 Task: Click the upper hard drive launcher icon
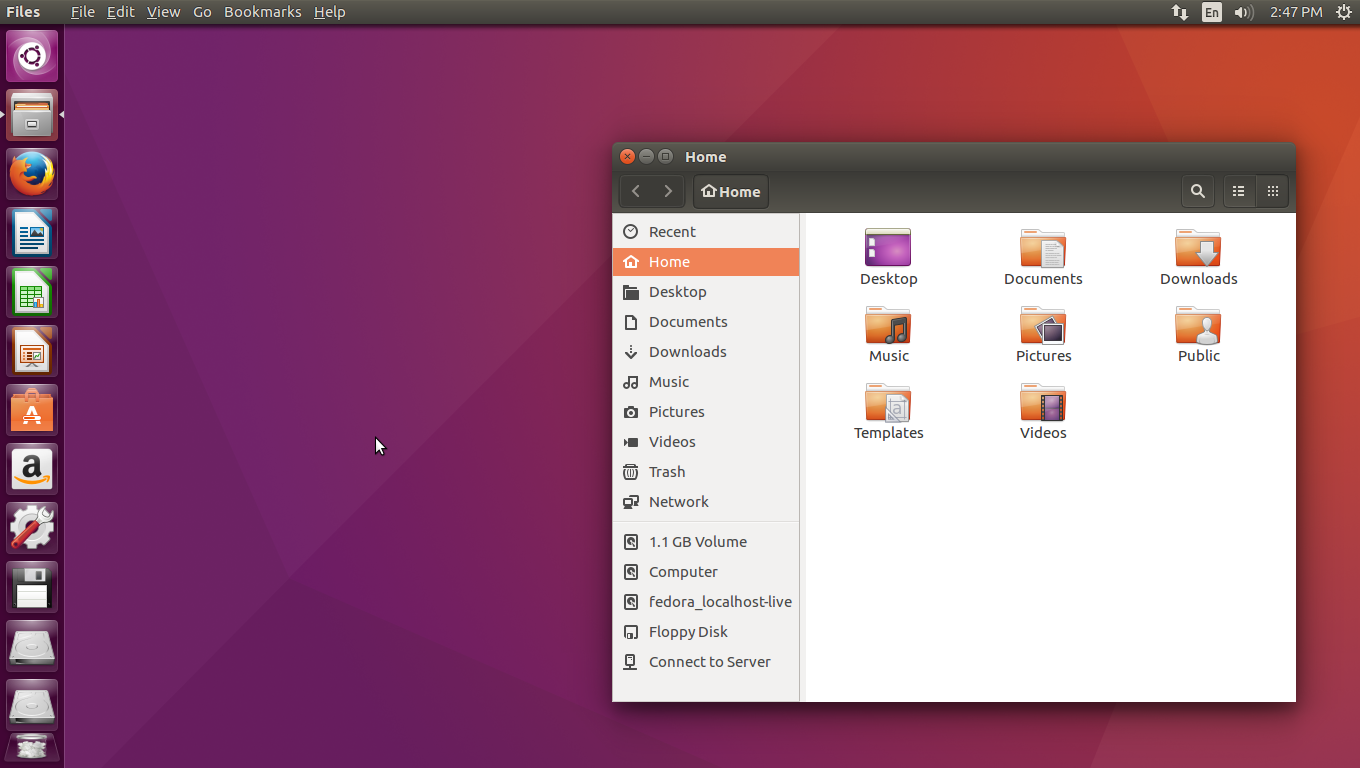32,646
